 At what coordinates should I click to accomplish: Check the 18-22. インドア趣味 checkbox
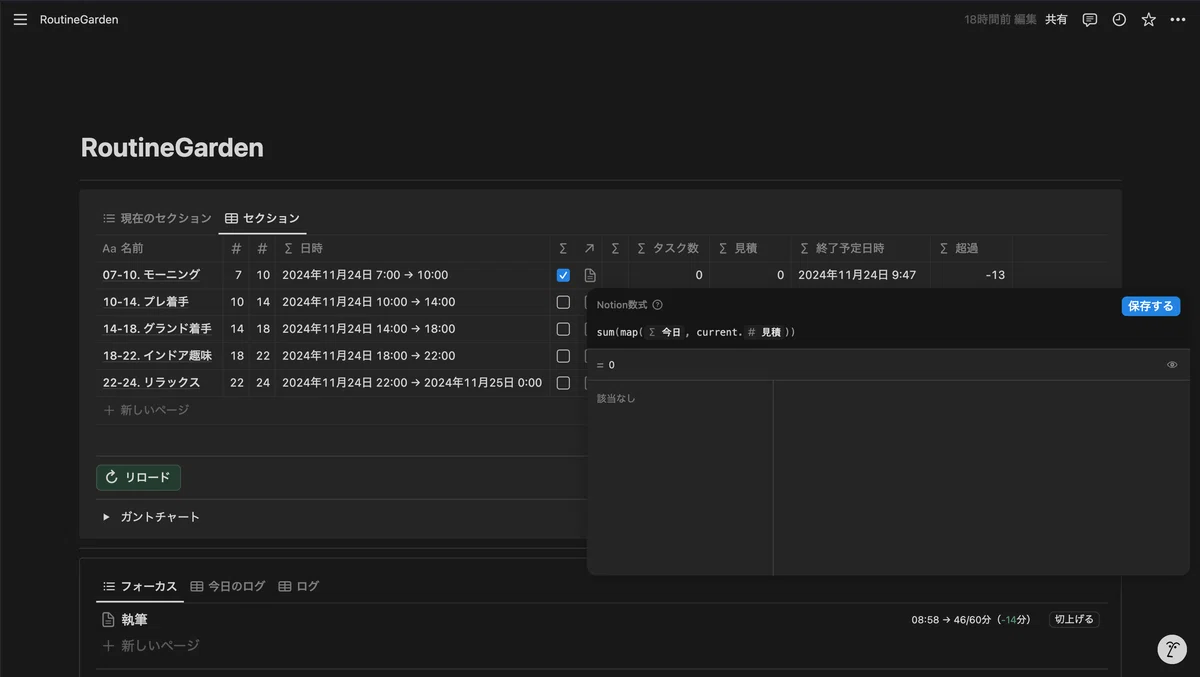point(563,356)
